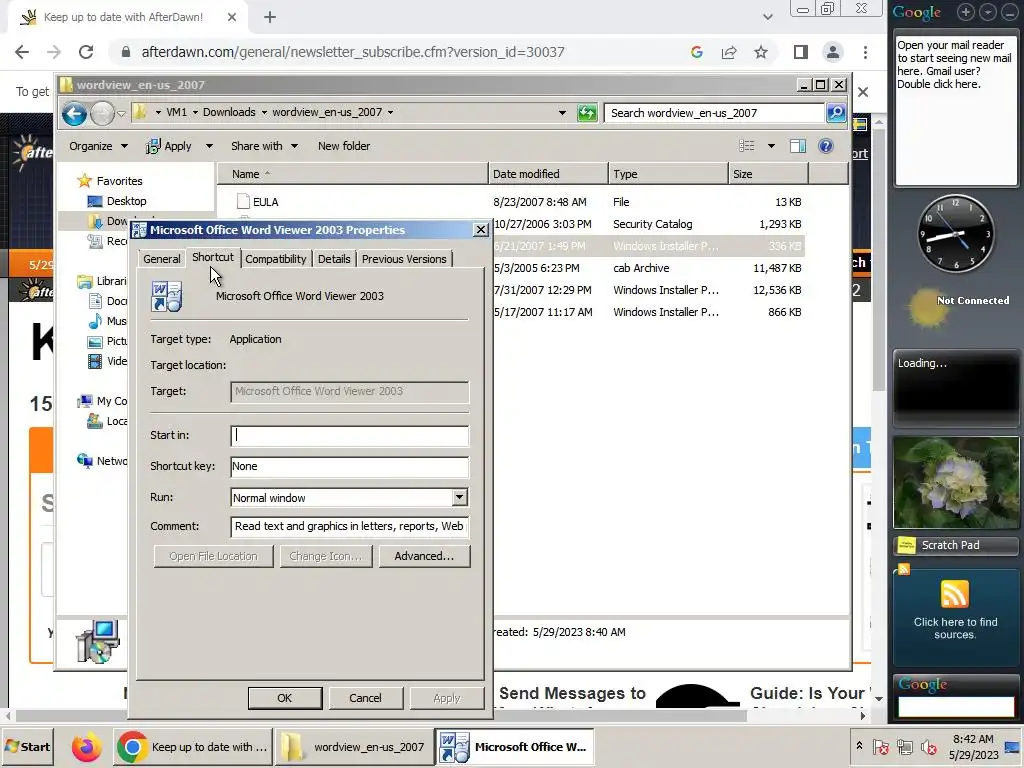Image resolution: width=1024 pixels, height=768 pixels.
Task: Expand Downloads breadcrumb arrow
Action: 264,112
